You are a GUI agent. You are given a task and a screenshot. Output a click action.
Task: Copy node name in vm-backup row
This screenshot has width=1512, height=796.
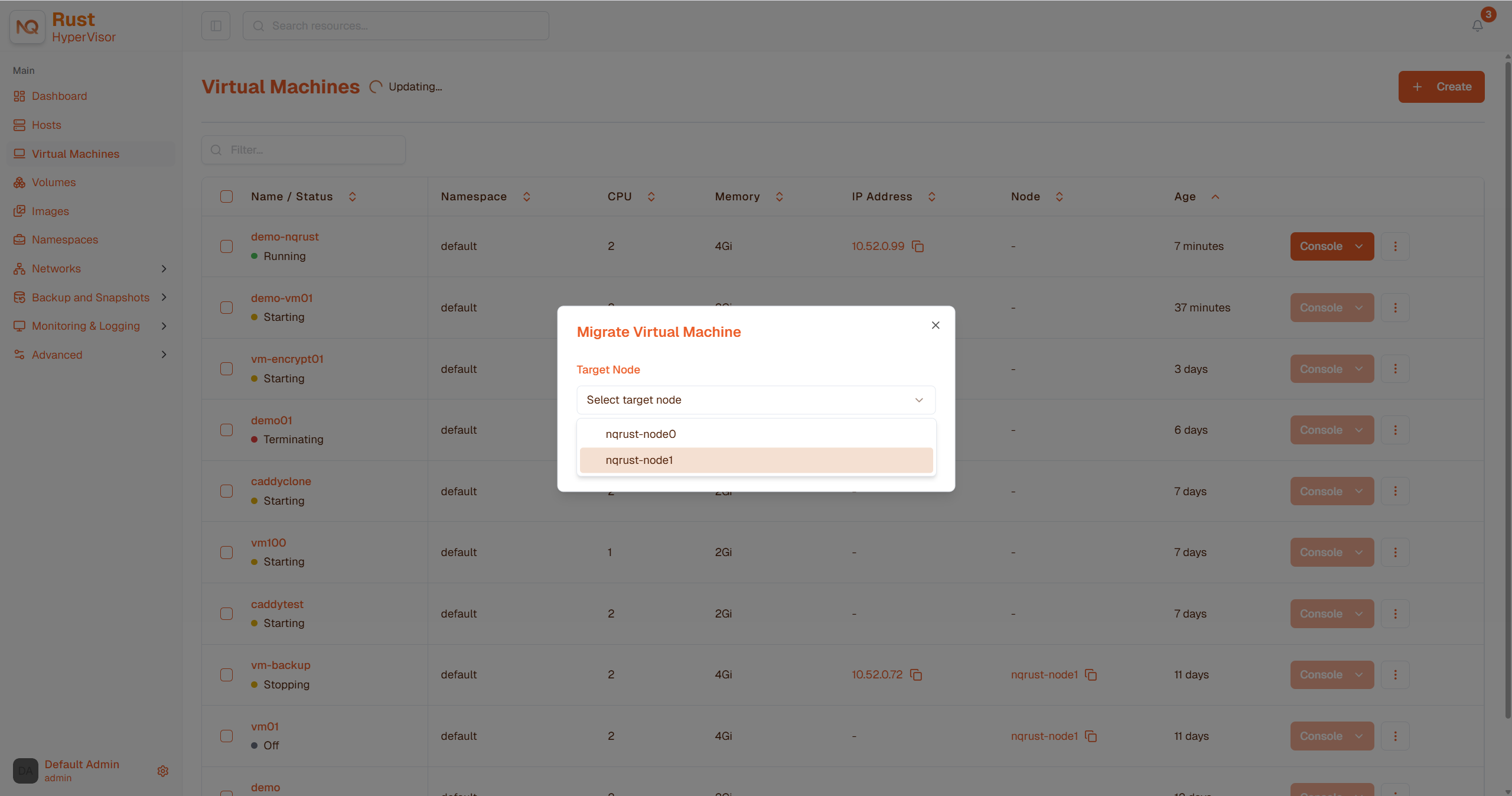coord(1091,675)
